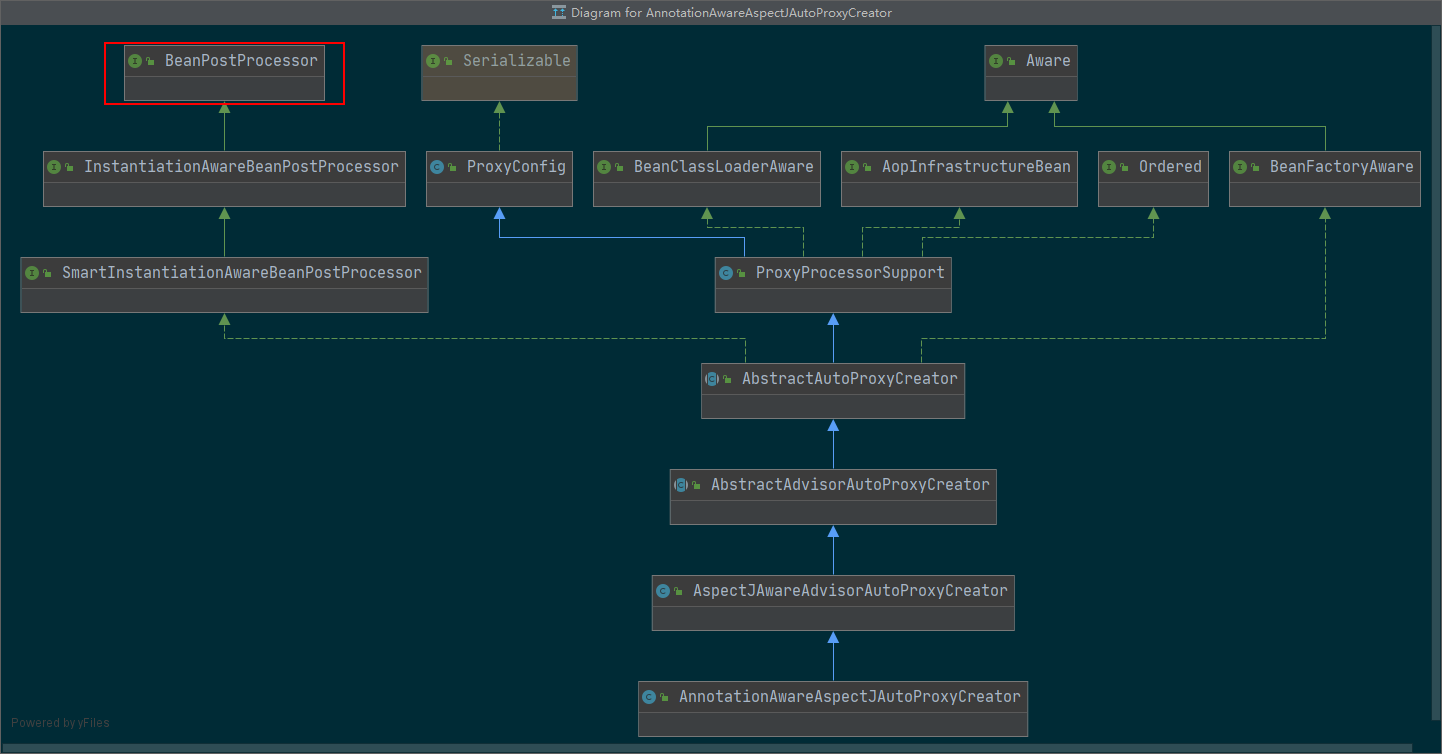This screenshot has height=754, width=1442.
Task: Click the diagram icon in the title bar
Action: pos(558,13)
